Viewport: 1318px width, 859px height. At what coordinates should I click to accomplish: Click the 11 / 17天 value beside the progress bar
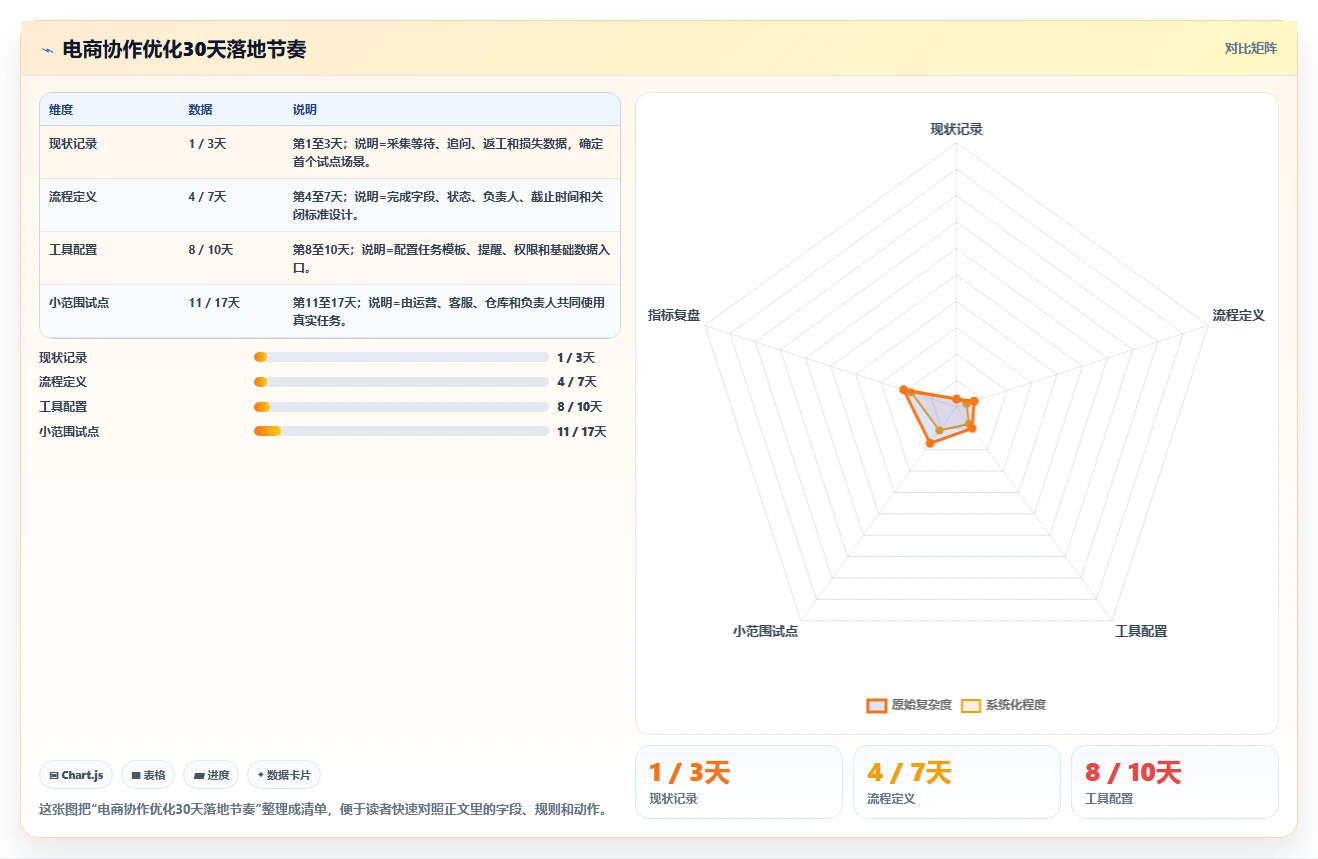tap(582, 432)
